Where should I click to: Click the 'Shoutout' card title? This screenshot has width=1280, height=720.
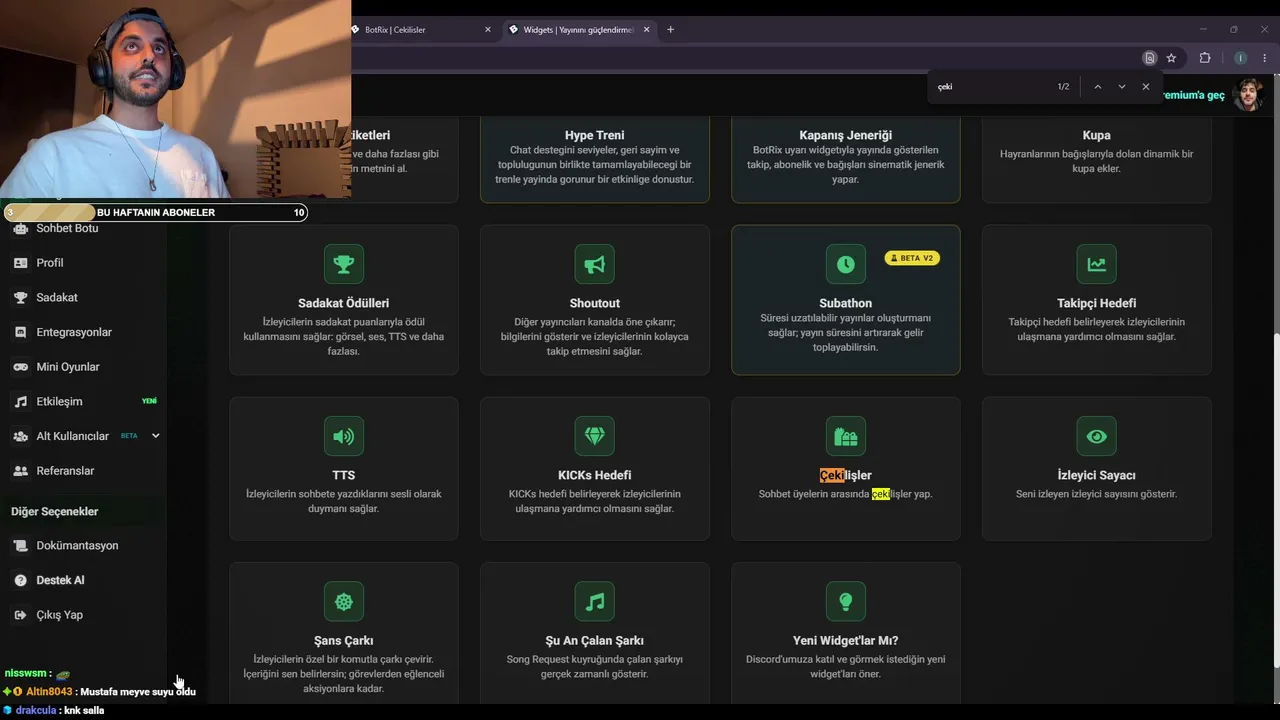(x=595, y=303)
